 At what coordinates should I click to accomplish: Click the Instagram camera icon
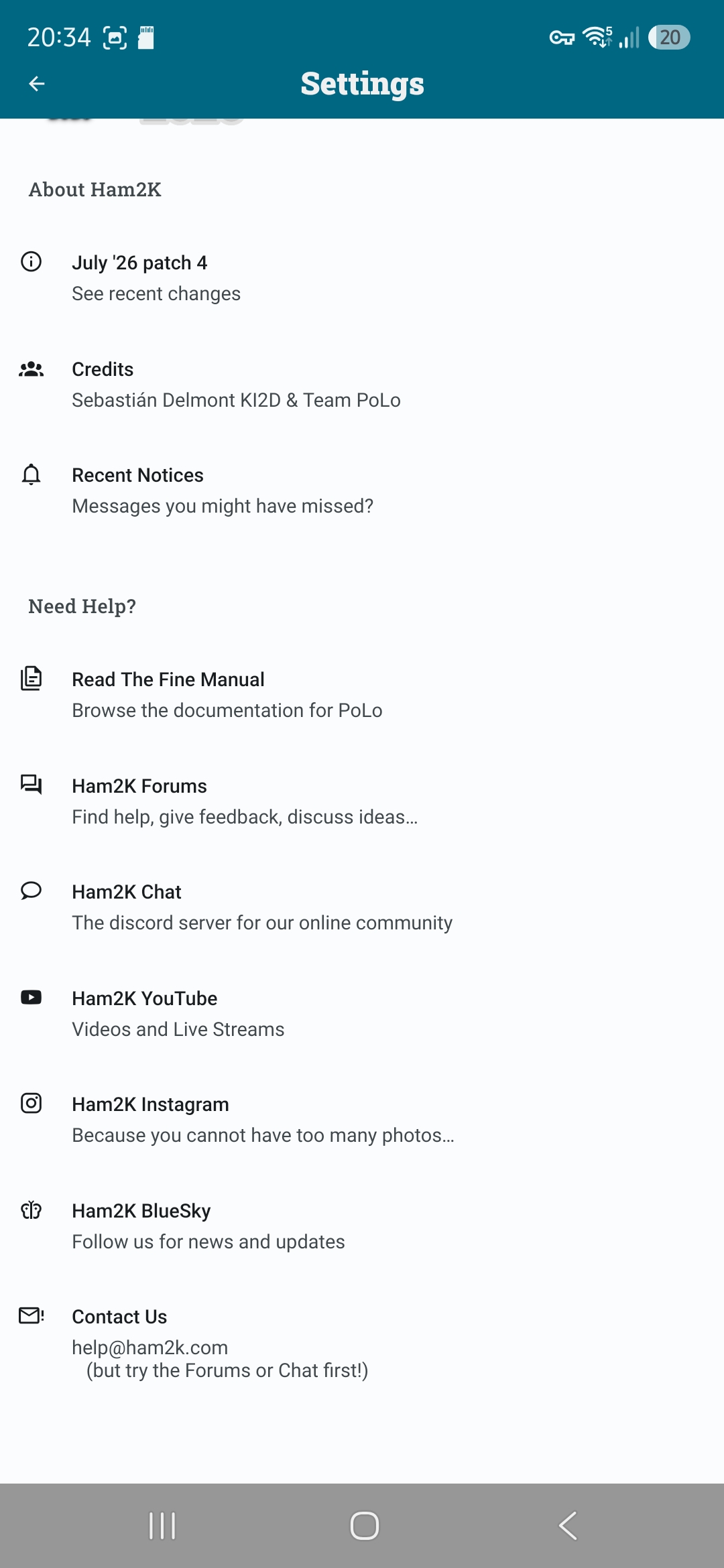[31, 1103]
